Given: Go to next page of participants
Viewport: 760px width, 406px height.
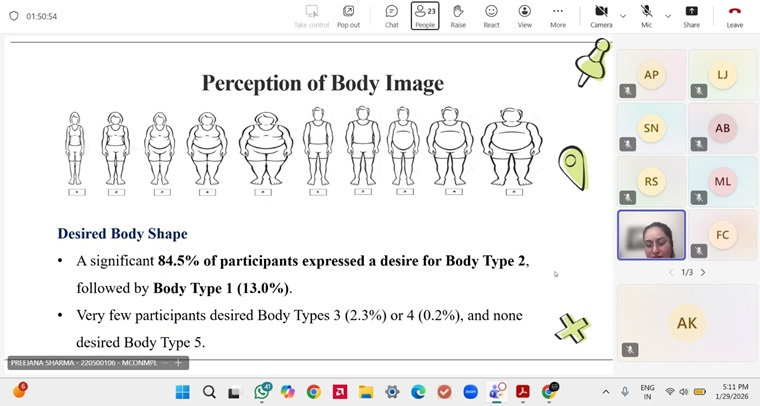Looking at the screenshot, I should click(703, 272).
